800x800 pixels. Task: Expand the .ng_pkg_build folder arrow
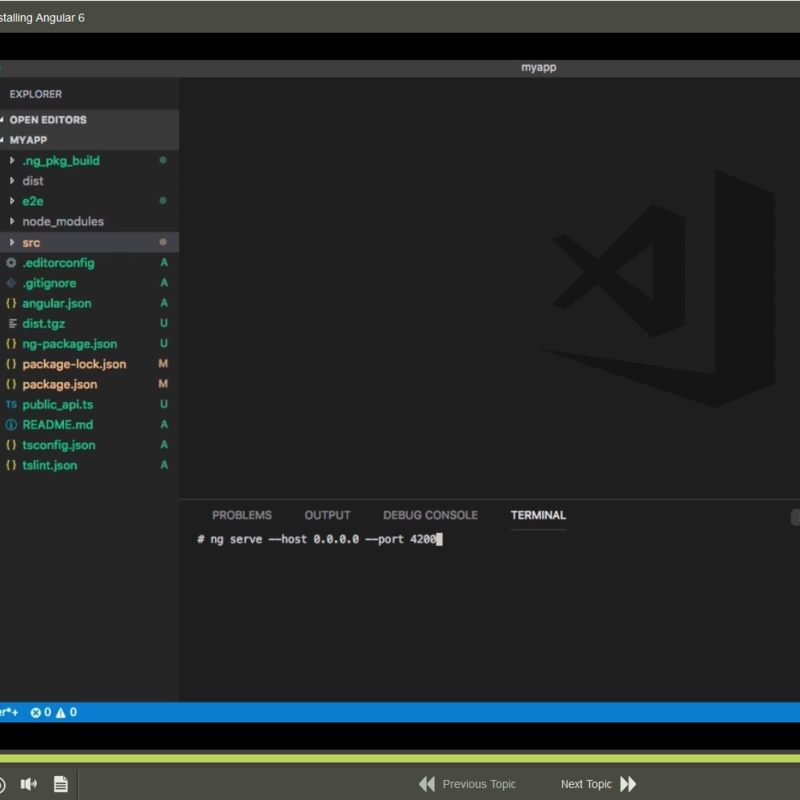pos(12,160)
